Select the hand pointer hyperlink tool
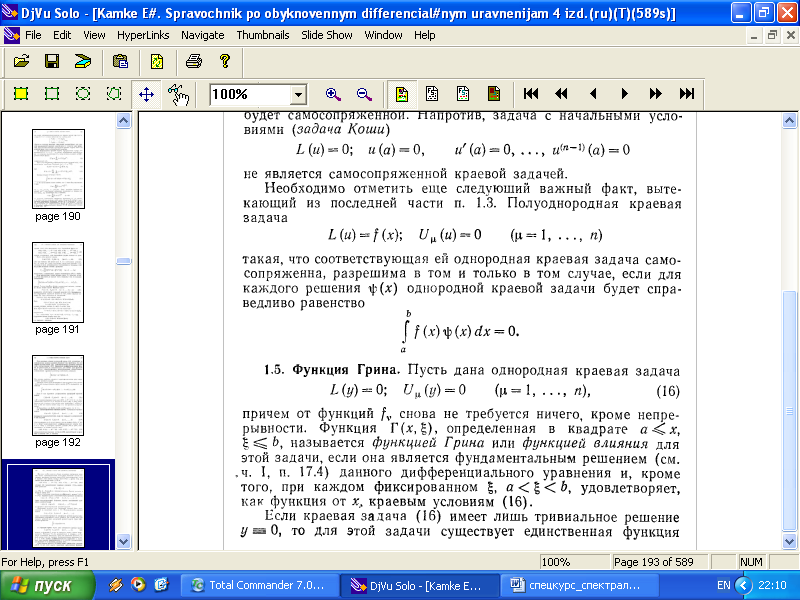Image resolution: width=800 pixels, height=600 pixels. coord(178,94)
